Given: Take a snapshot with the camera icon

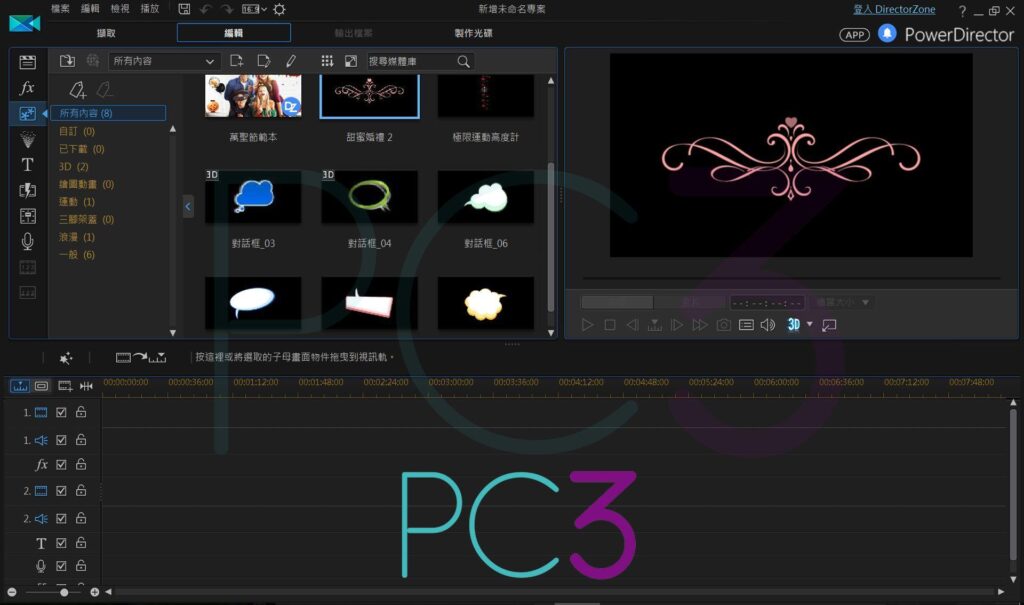Looking at the screenshot, I should coord(723,325).
